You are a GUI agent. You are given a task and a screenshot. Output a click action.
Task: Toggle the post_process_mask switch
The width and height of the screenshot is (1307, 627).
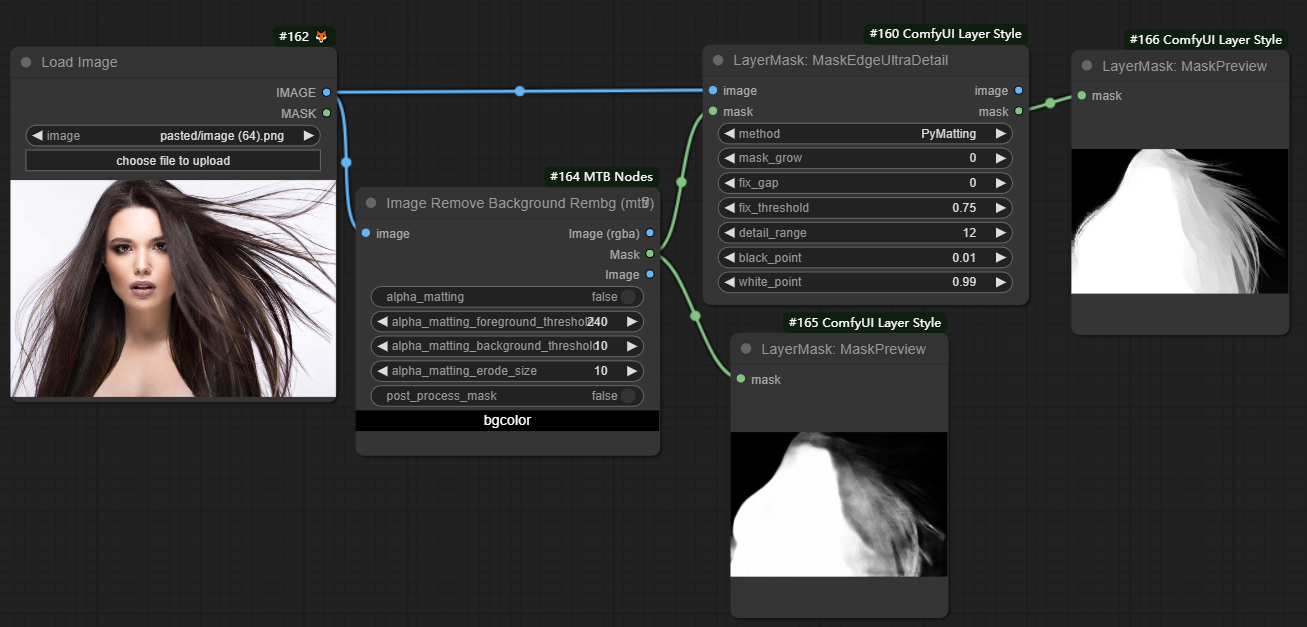[628, 396]
